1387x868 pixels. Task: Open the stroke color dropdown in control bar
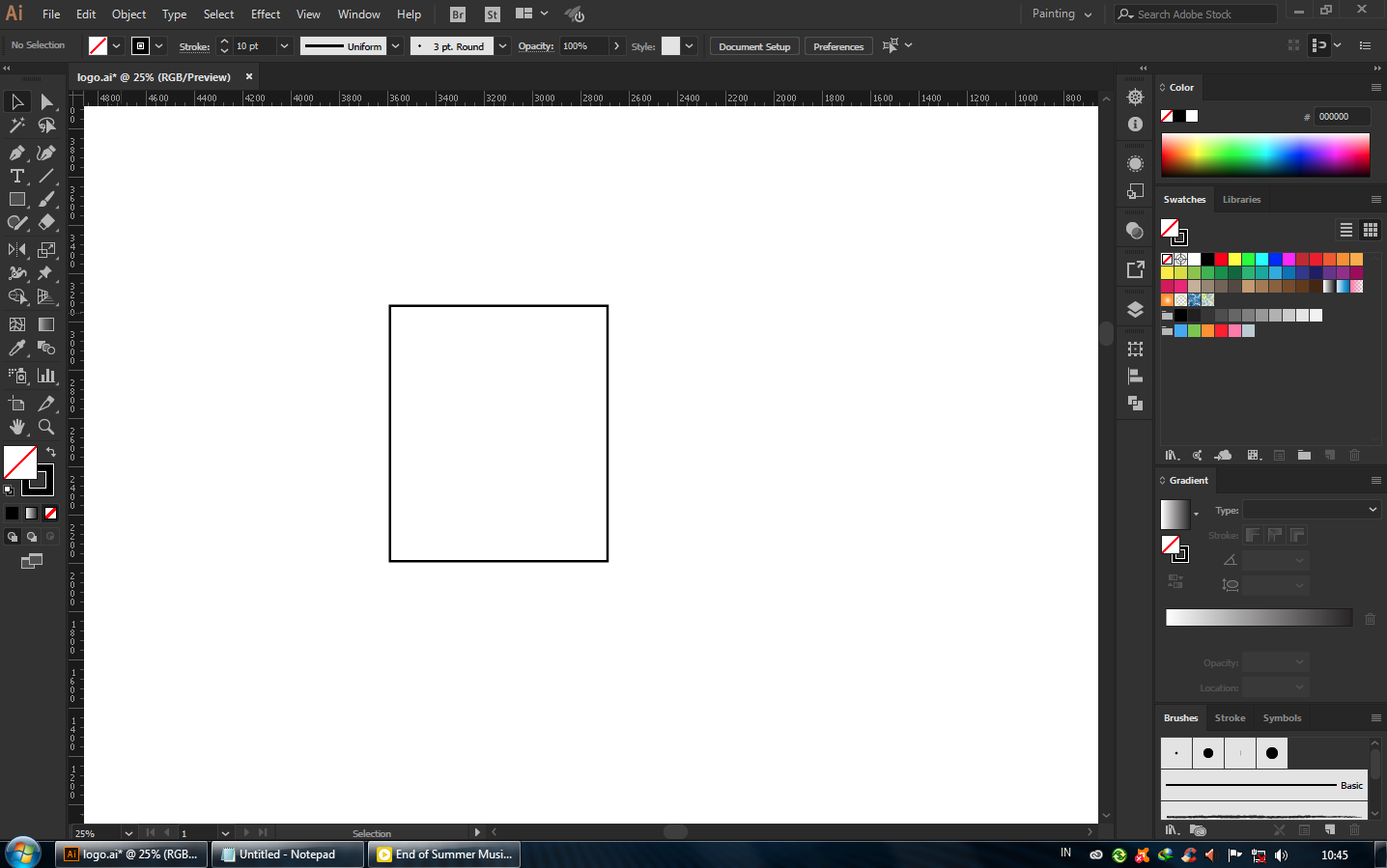(x=159, y=46)
